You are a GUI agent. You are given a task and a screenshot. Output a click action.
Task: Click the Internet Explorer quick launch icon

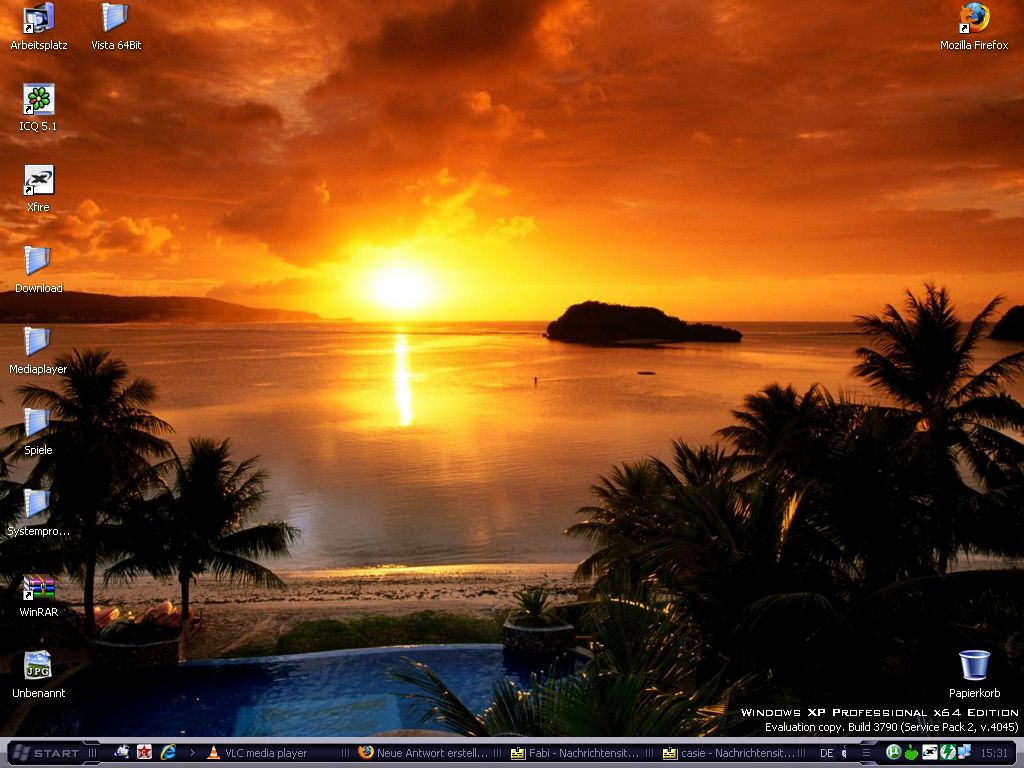(x=168, y=752)
